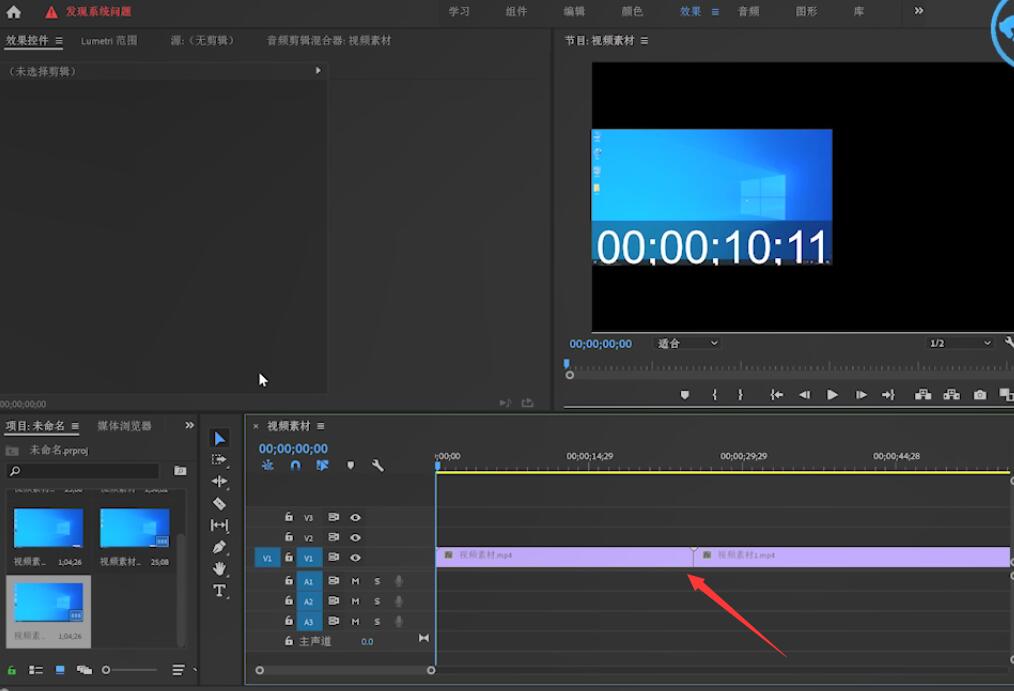Screen dimensions: 1014x691
Task: Toggle V2 track visibility eye
Action: (x=355, y=538)
